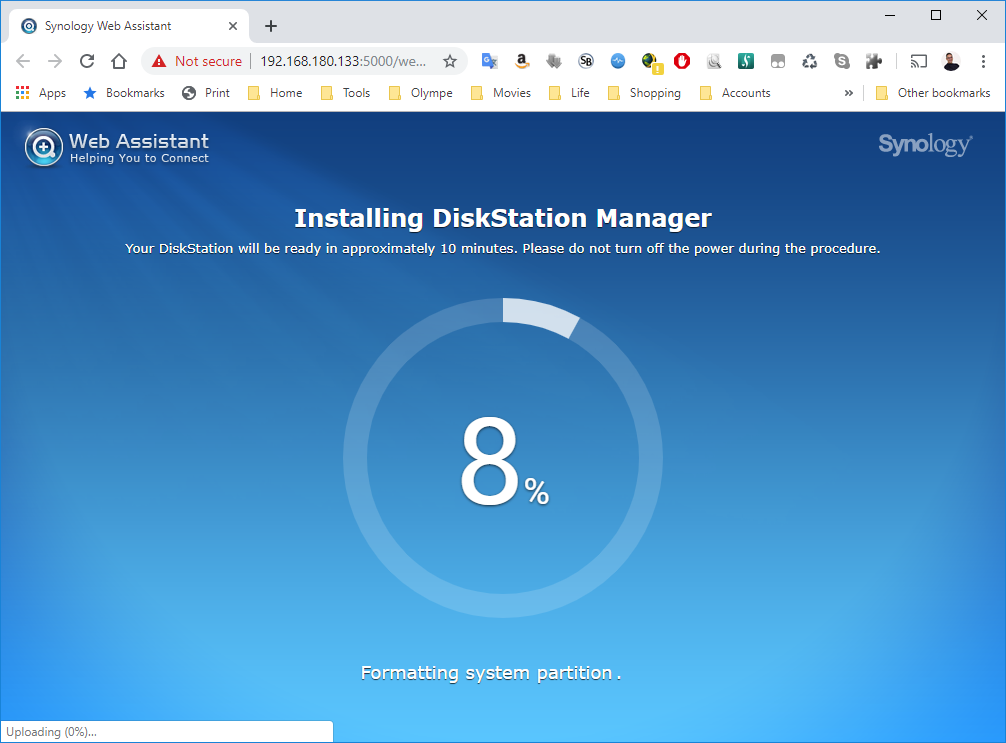Go back to the previous page

23,61
